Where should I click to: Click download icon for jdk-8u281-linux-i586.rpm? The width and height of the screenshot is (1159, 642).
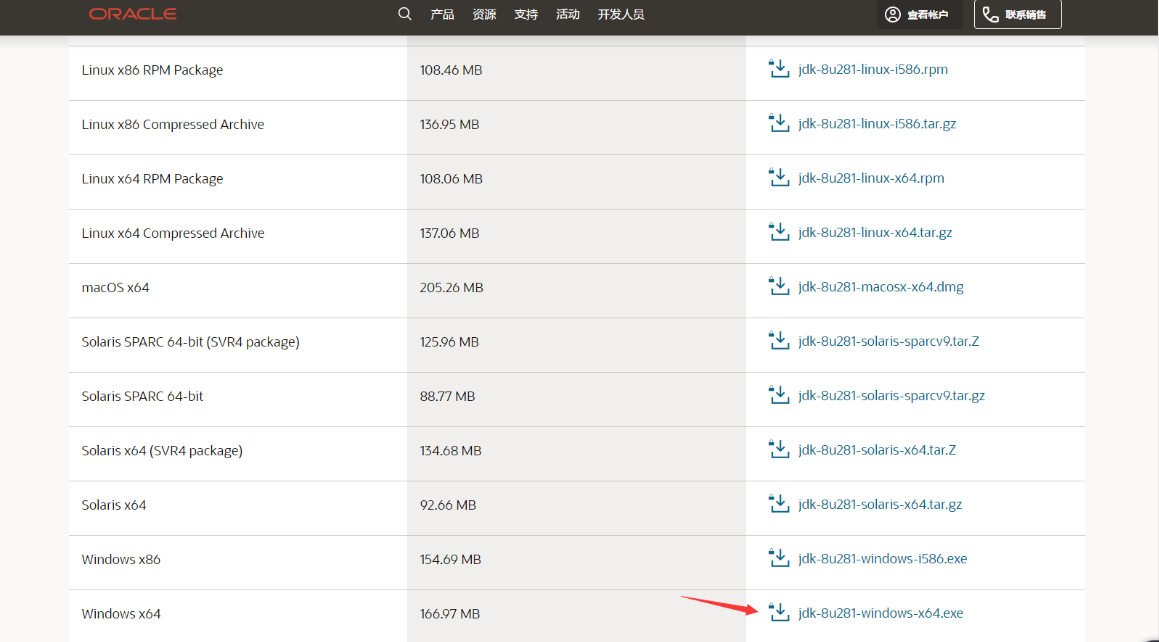(779, 69)
